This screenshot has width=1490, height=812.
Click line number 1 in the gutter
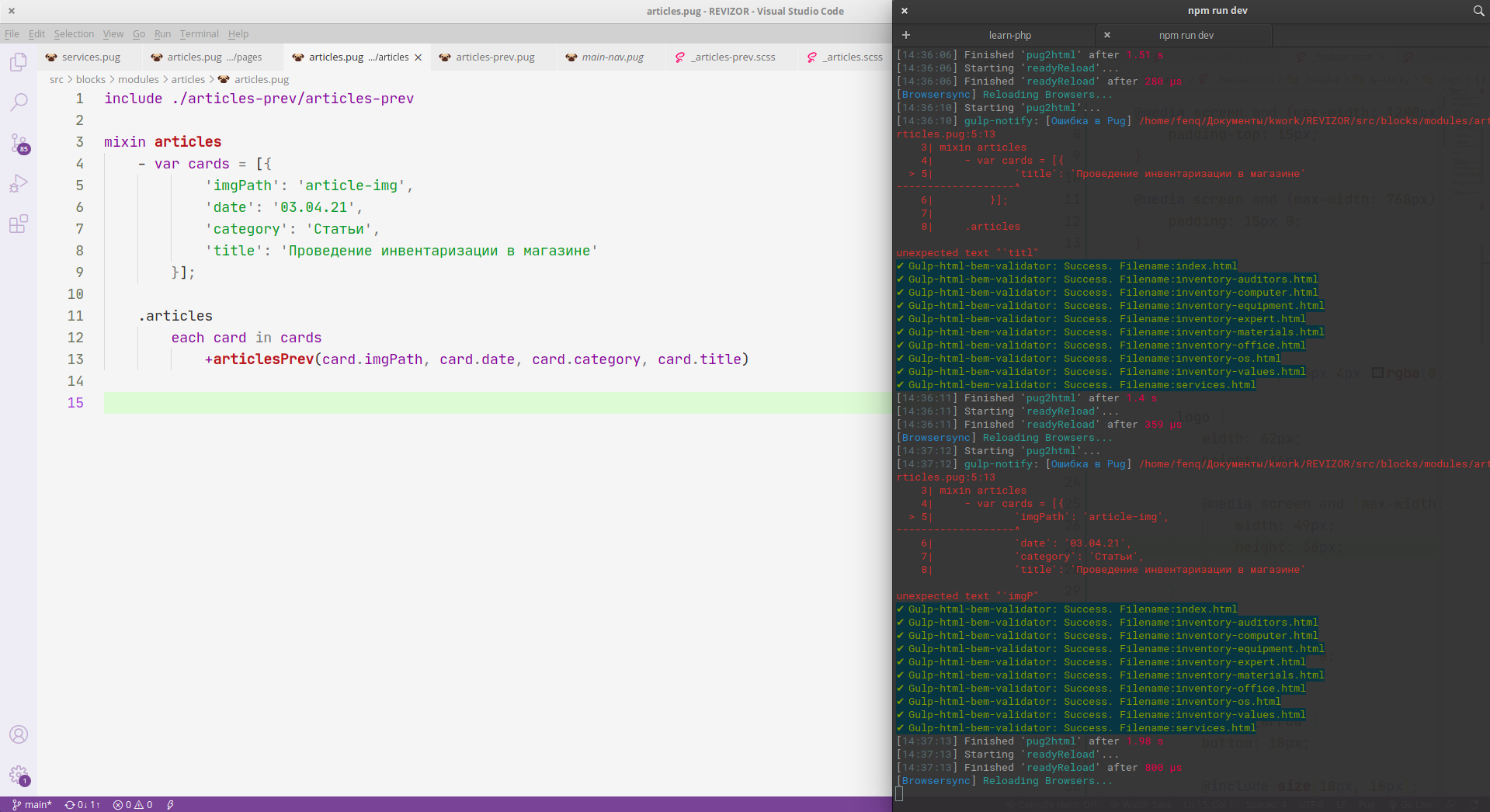pos(79,99)
